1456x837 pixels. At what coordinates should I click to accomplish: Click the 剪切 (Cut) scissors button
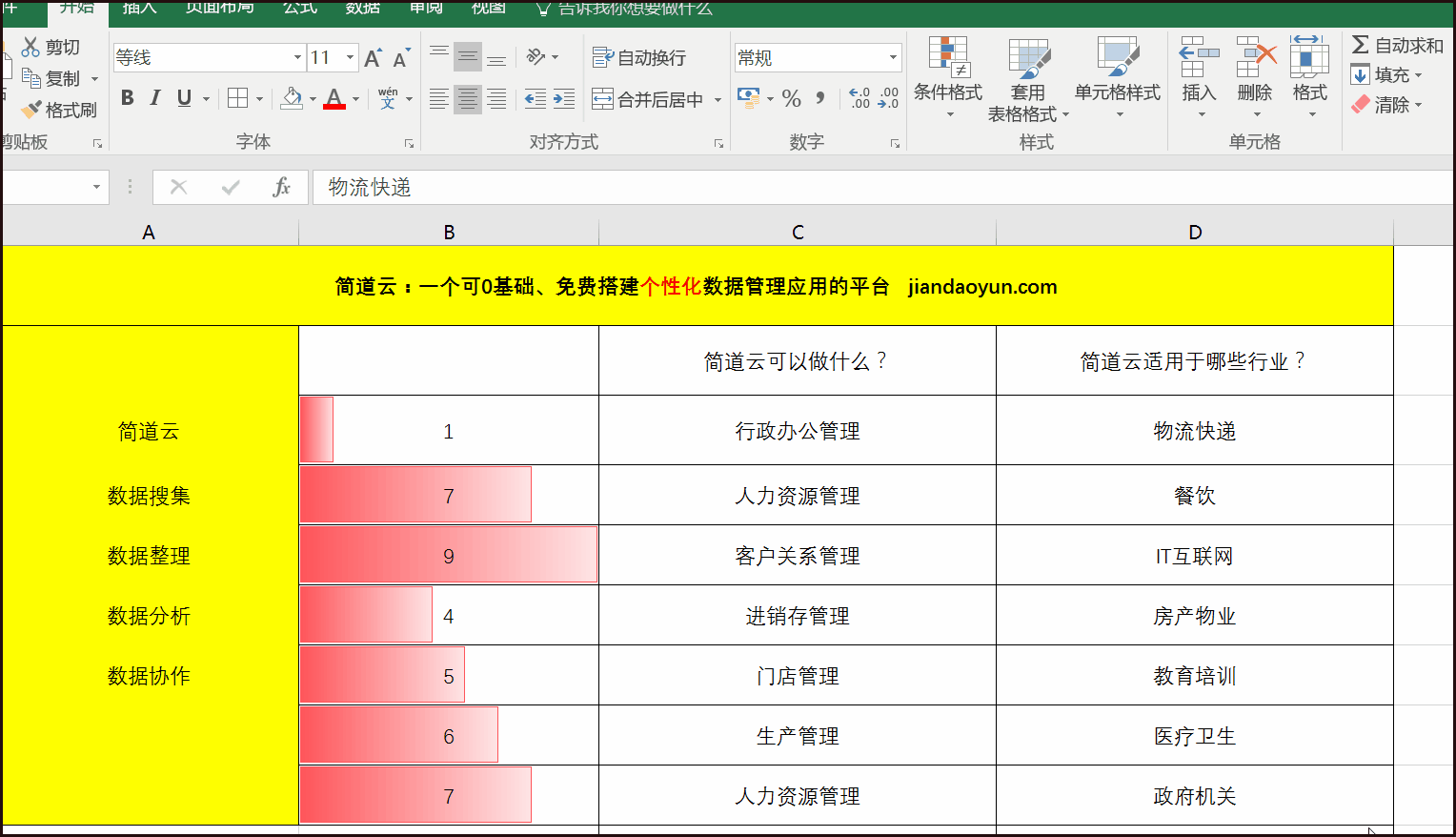pyautogui.click(x=51, y=47)
